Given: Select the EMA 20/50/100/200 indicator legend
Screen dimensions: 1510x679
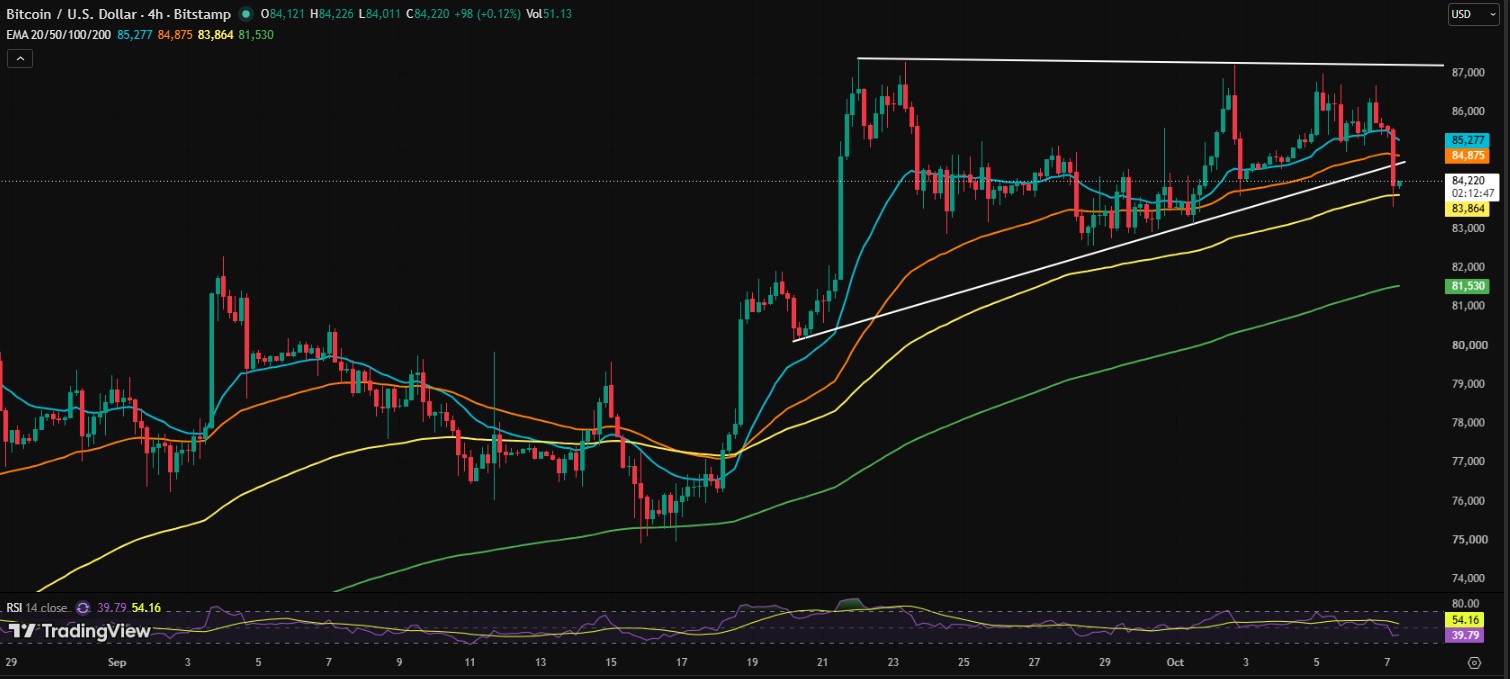Looking at the screenshot, I should (x=59, y=35).
